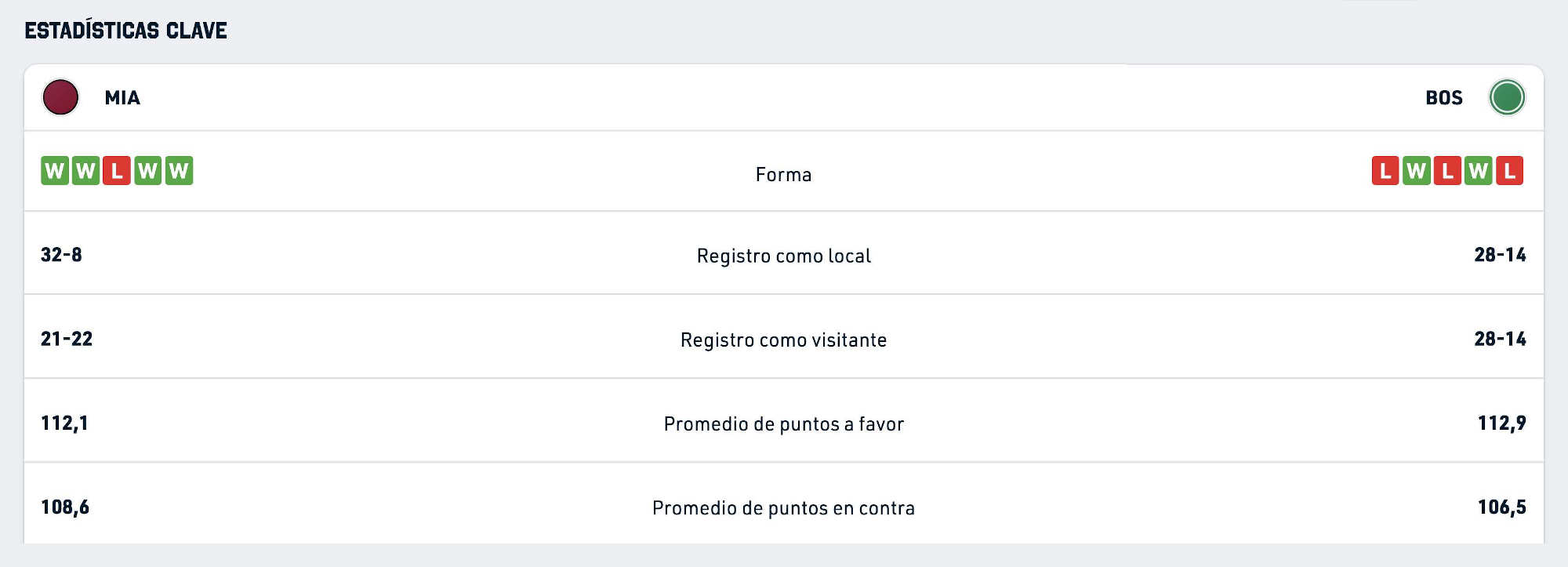The height and width of the screenshot is (567, 1568).
Task: Select the Forma row label
Action: [783, 175]
